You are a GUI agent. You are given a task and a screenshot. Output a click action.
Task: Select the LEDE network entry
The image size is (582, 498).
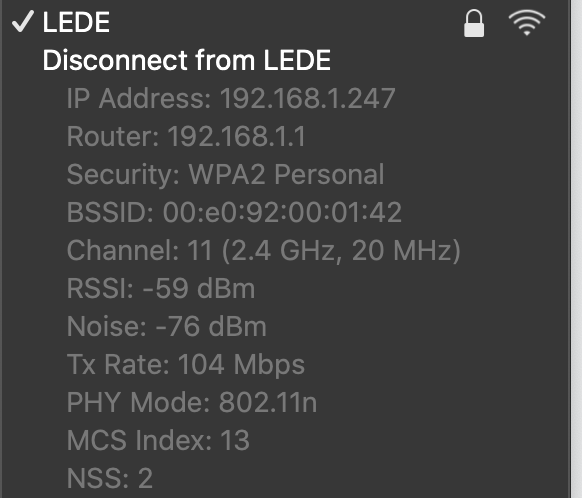click(x=286, y=22)
